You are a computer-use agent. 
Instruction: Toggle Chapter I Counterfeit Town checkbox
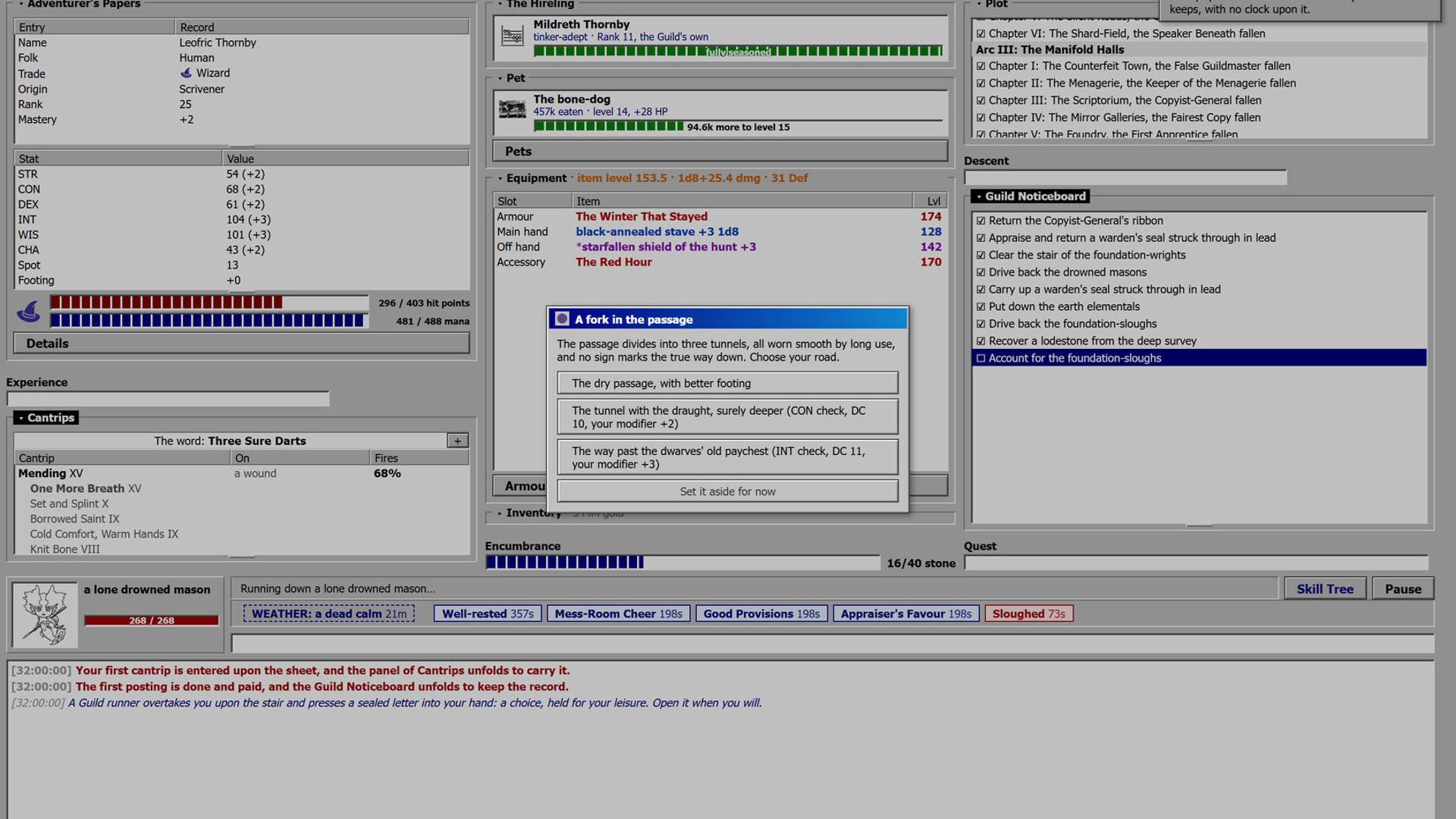tap(981, 66)
